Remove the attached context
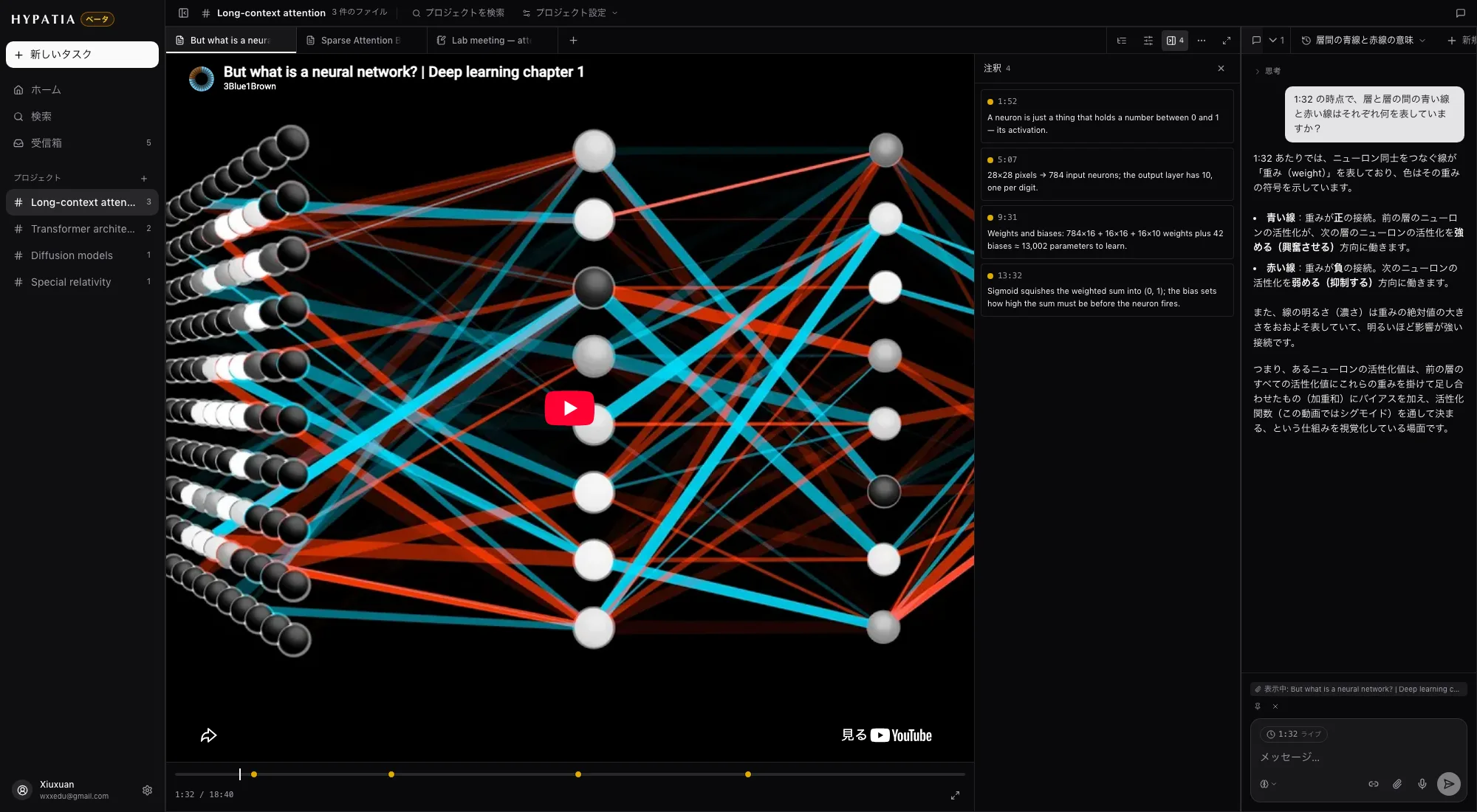 (x=1275, y=706)
